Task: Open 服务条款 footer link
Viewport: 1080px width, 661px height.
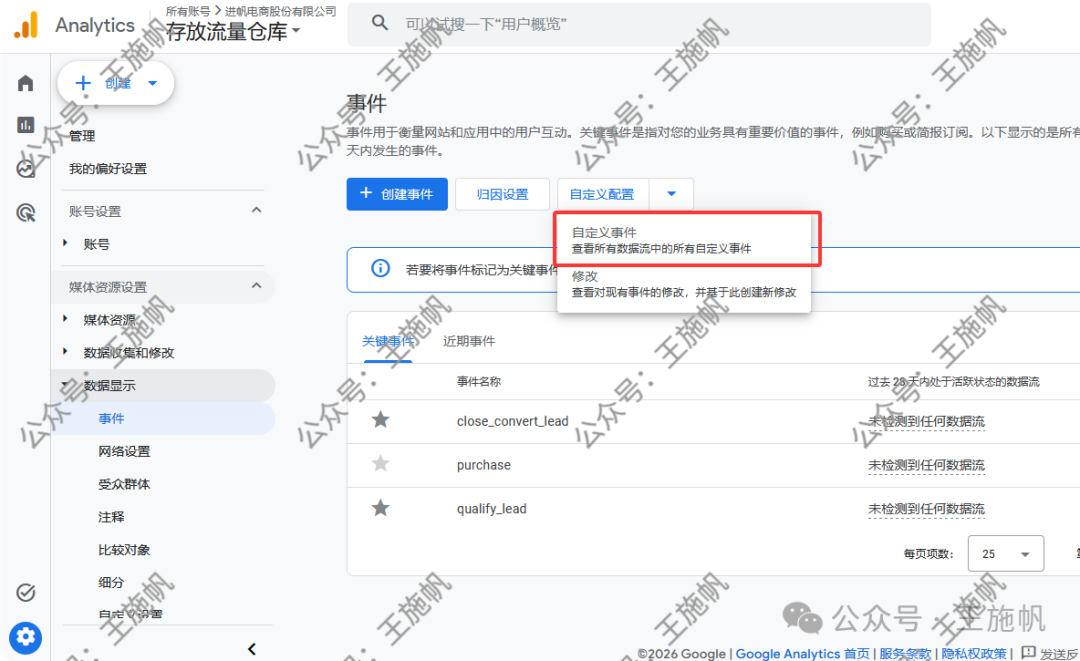Action: coord(905,653)
